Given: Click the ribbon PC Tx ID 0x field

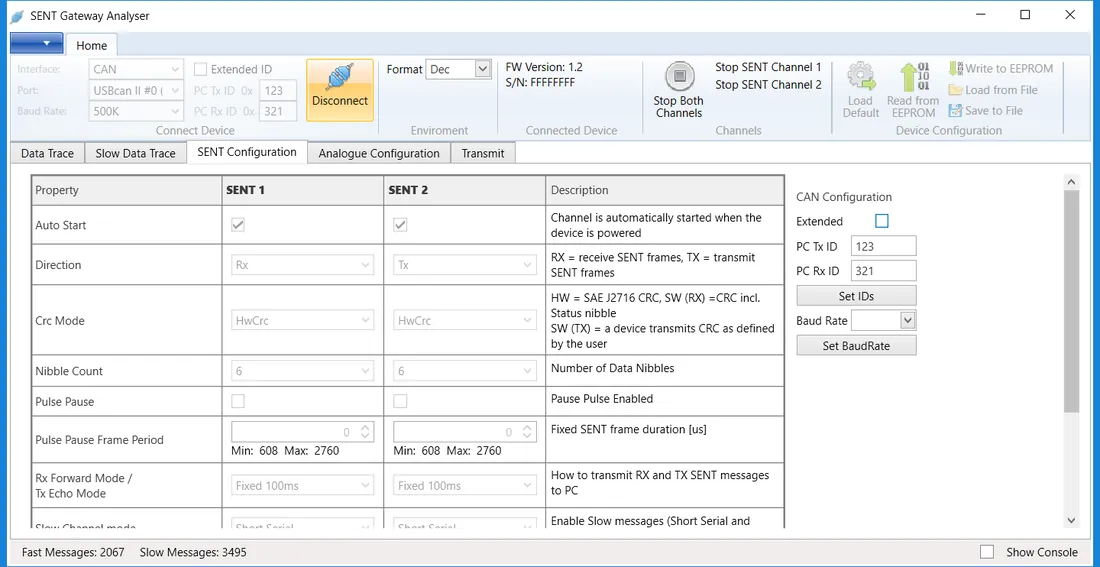Looking at the screenshot, I should [278, 90].
